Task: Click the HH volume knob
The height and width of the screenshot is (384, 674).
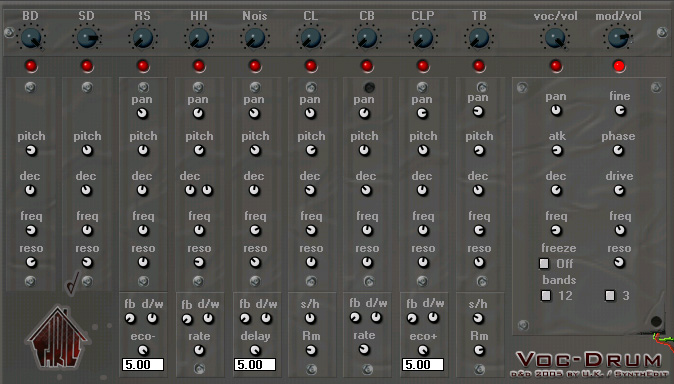Action: (x=199, y=38)
